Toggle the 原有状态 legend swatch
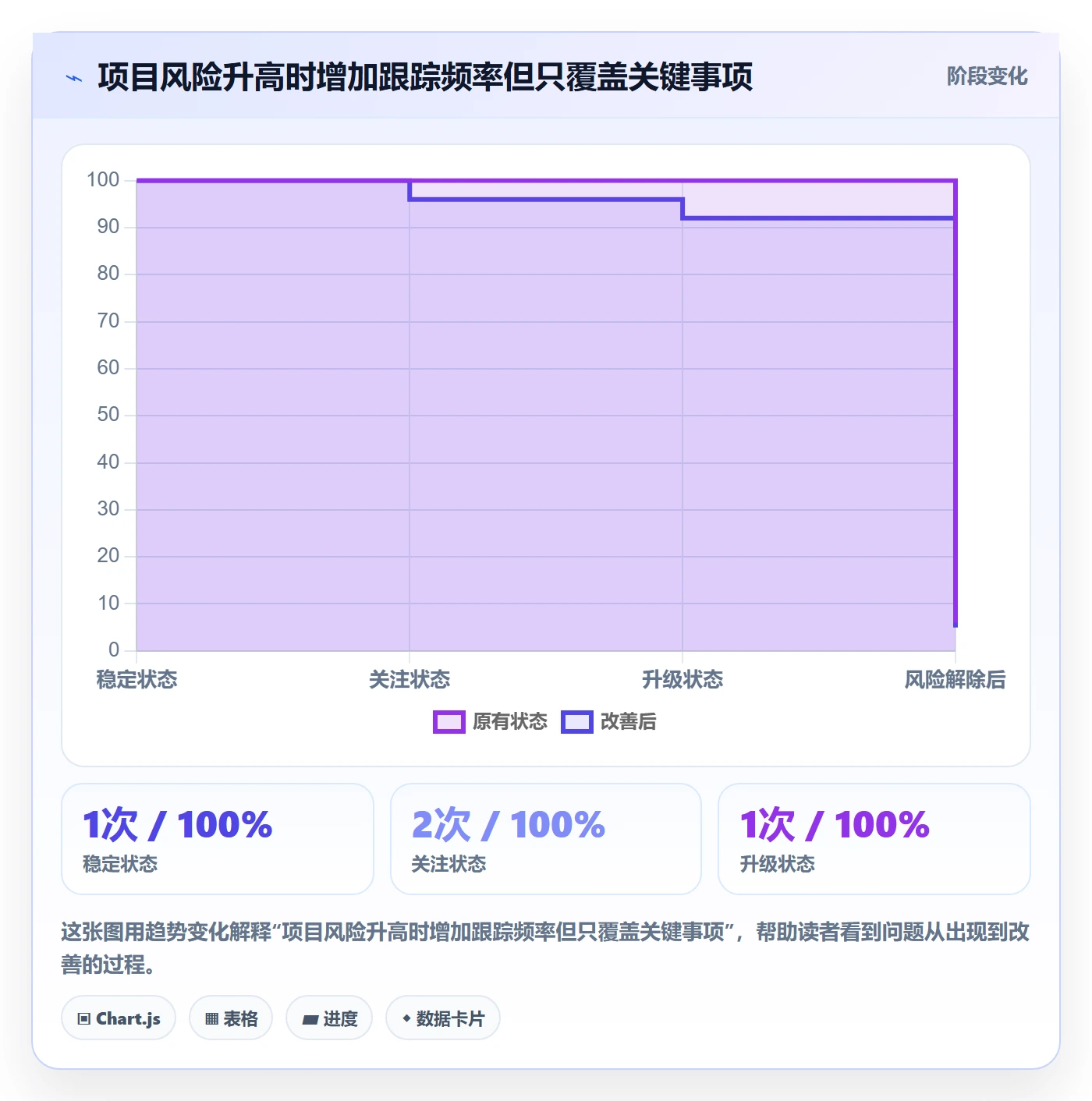This screenshot has width=1092, height=1101. 449,722
